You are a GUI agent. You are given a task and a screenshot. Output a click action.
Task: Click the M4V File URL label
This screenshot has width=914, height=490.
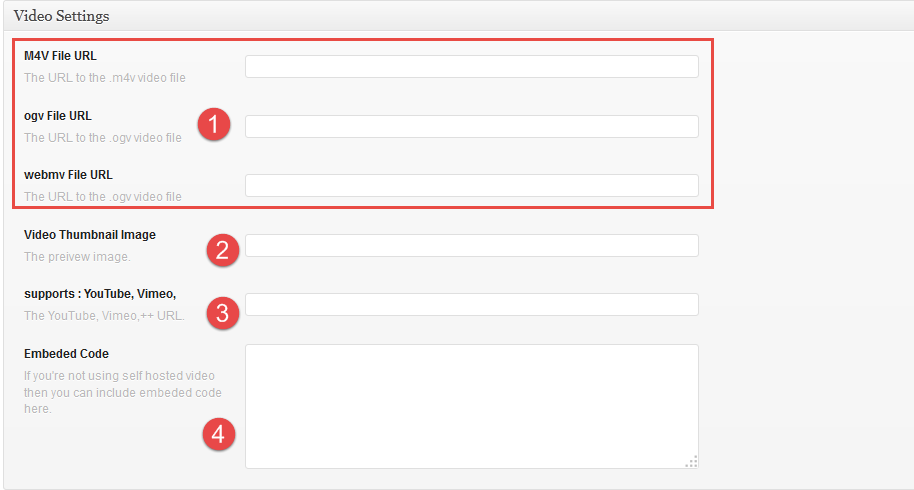[x=60, y=56]
